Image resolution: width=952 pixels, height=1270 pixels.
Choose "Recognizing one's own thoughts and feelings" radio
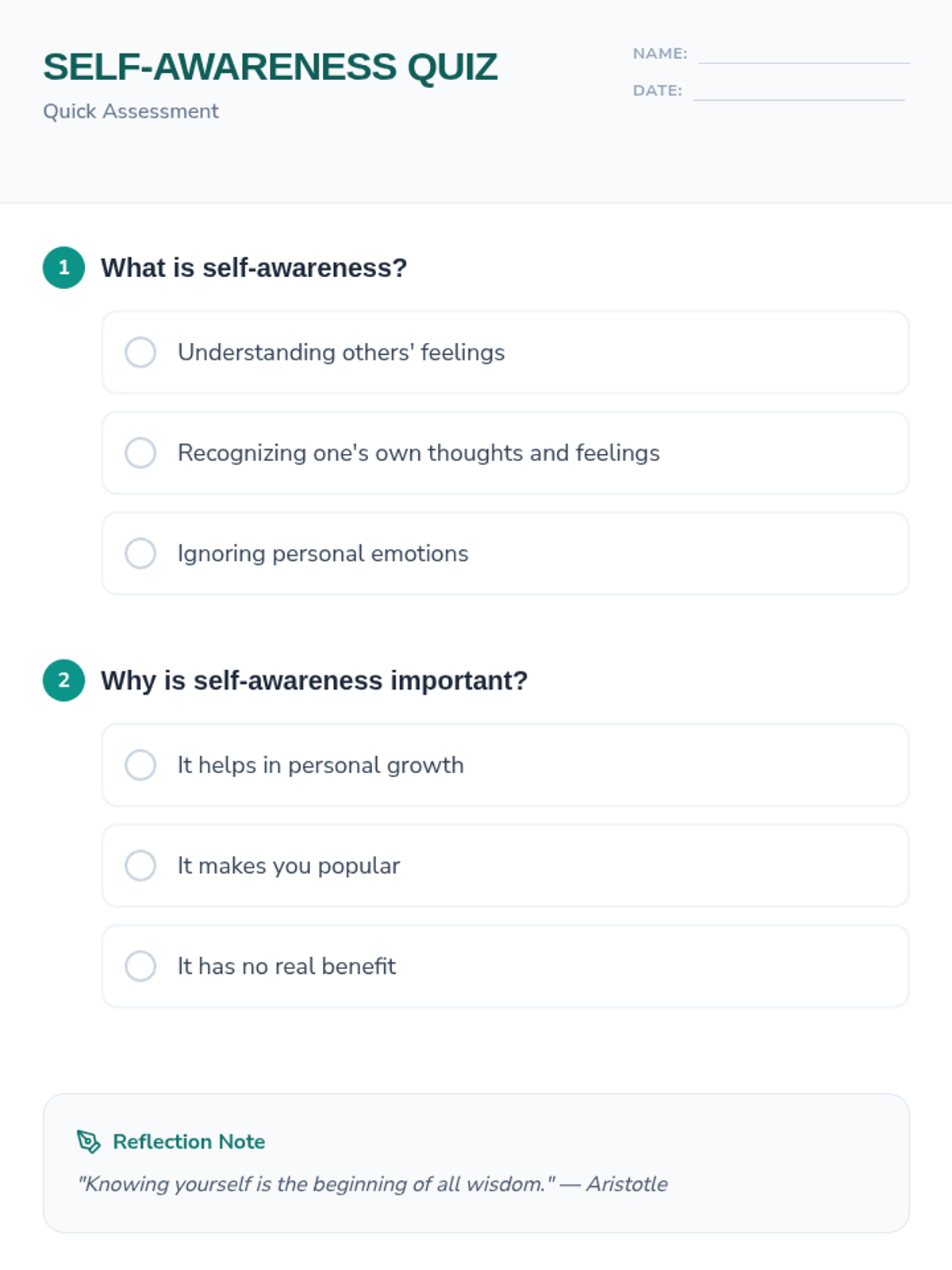(x=140, y=452)
